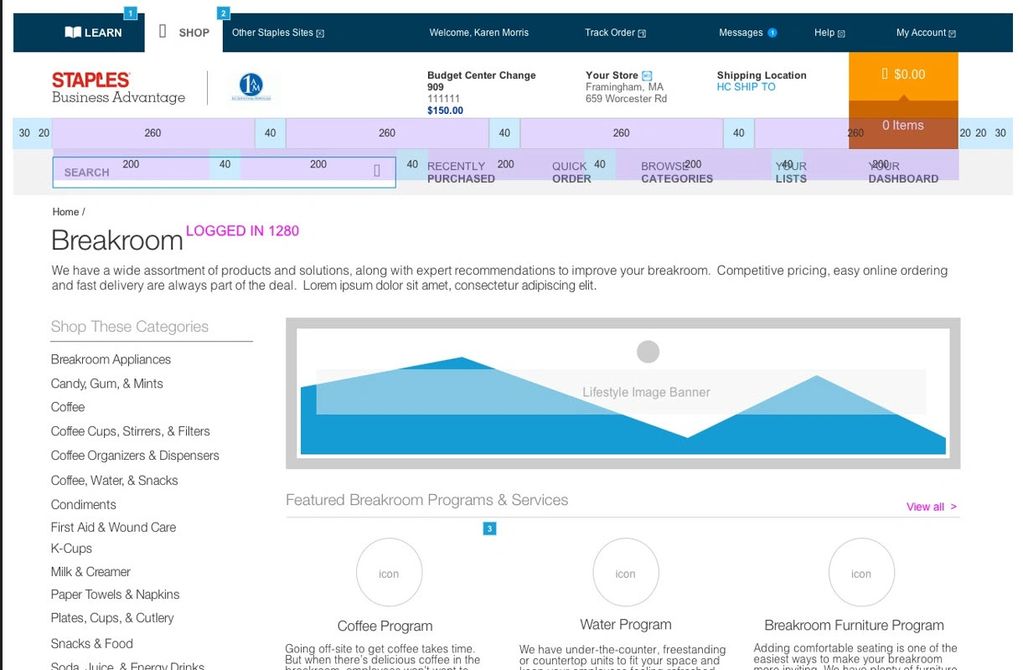Select Breakroom Appliances category
The height and width of the screenshot is (670, 1023).
coord(111,359)
